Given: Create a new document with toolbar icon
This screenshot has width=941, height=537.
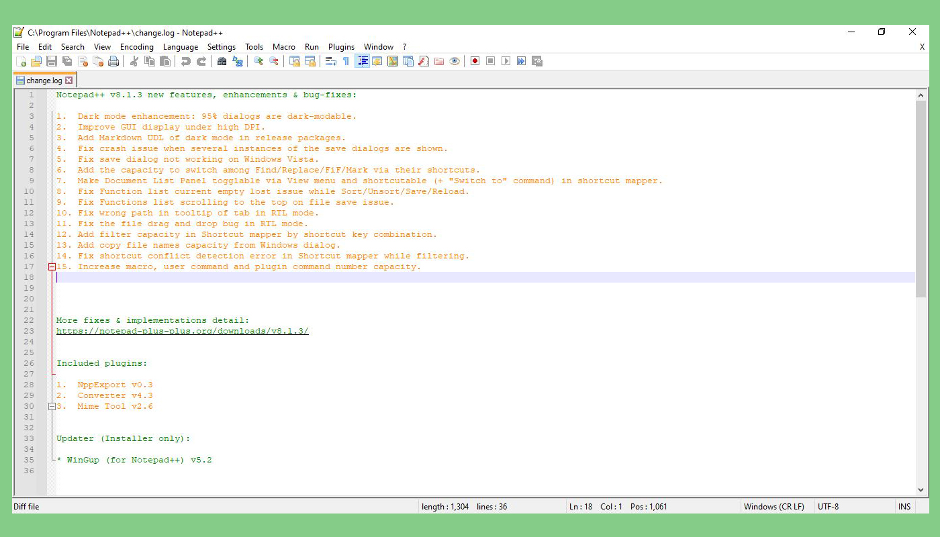Looking at the screenshot, I should [20, 61].
